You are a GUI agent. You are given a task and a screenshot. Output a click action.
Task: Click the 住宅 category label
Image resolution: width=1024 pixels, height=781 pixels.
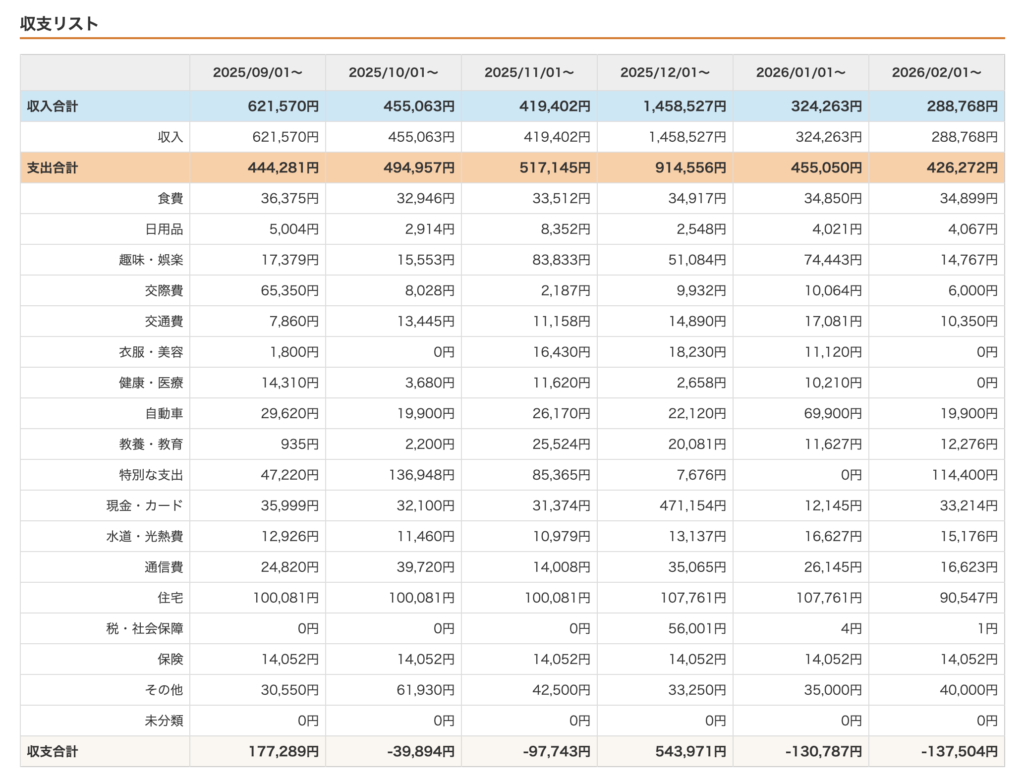(x=170, y=598)
